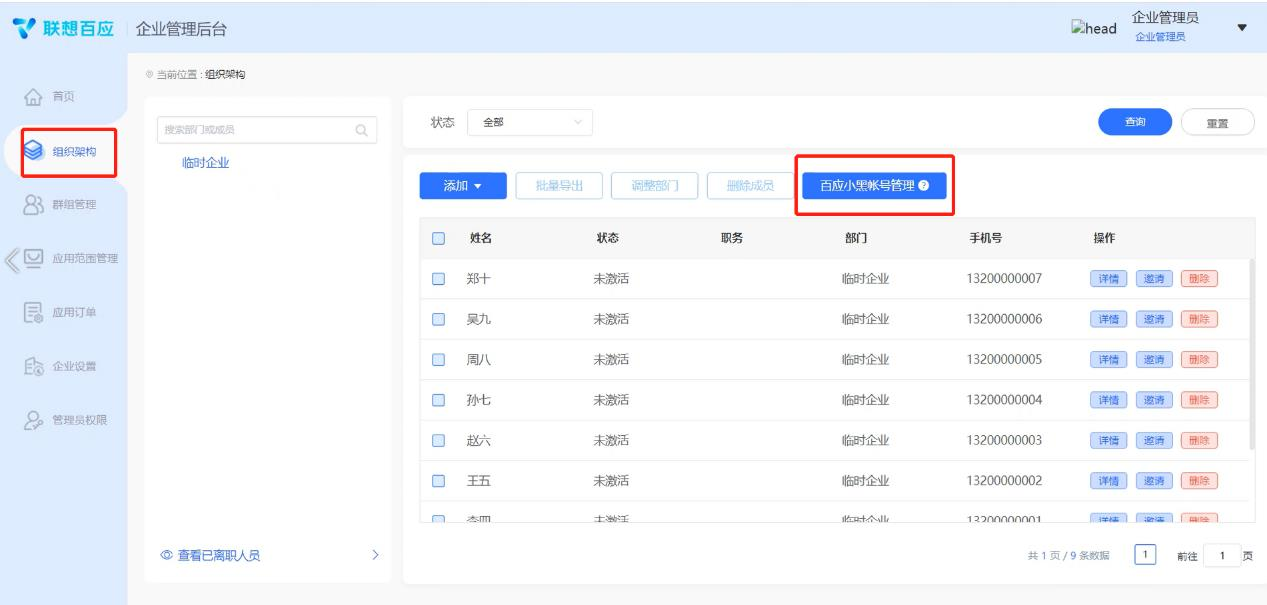Select 企业设置 menu item
The image size is (1267, 605).
click(x=73, y=367)
